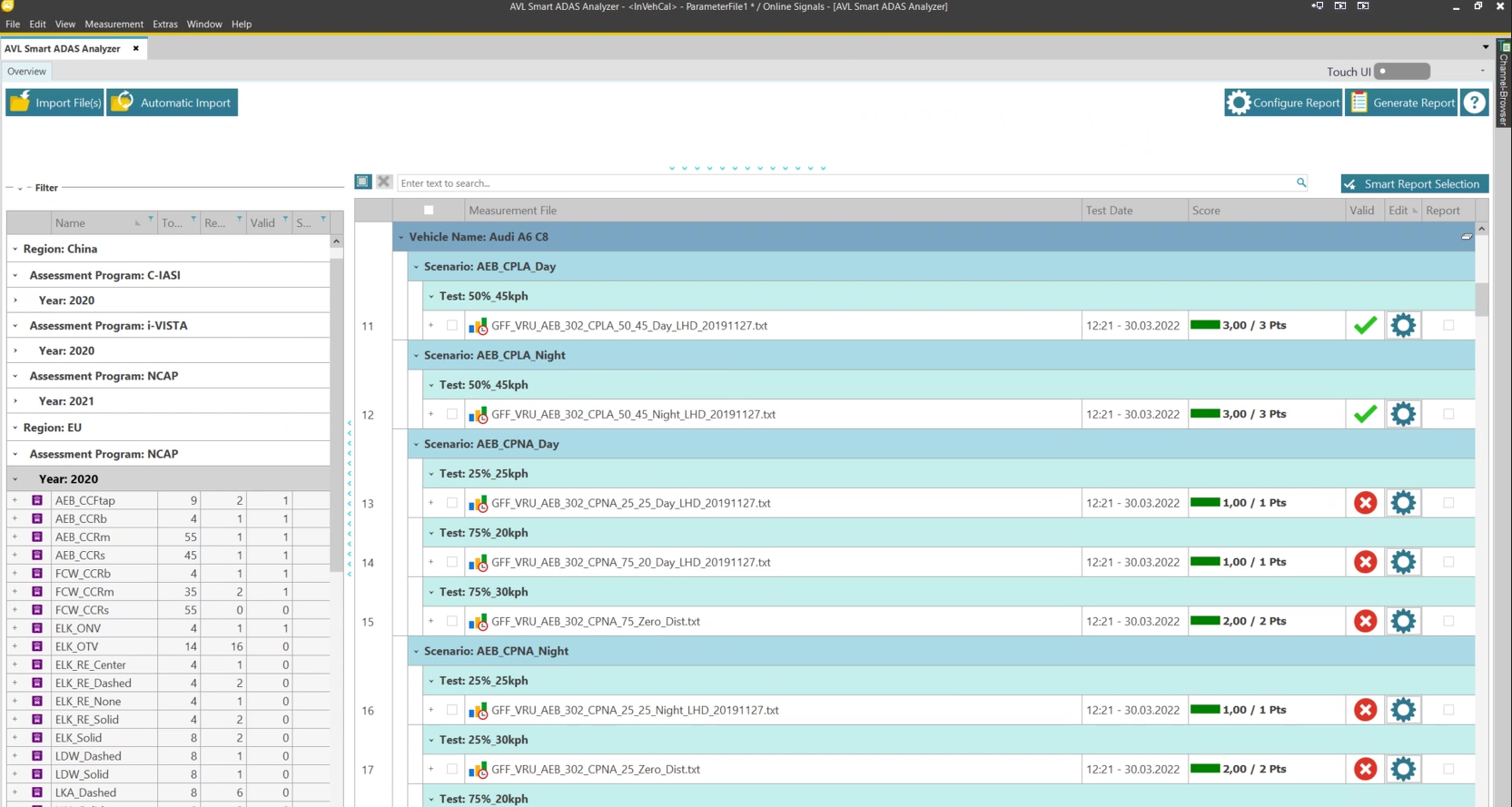Click Smart Report Selection button
This screenshot has width=1512, height=807.
point(1415,183)
